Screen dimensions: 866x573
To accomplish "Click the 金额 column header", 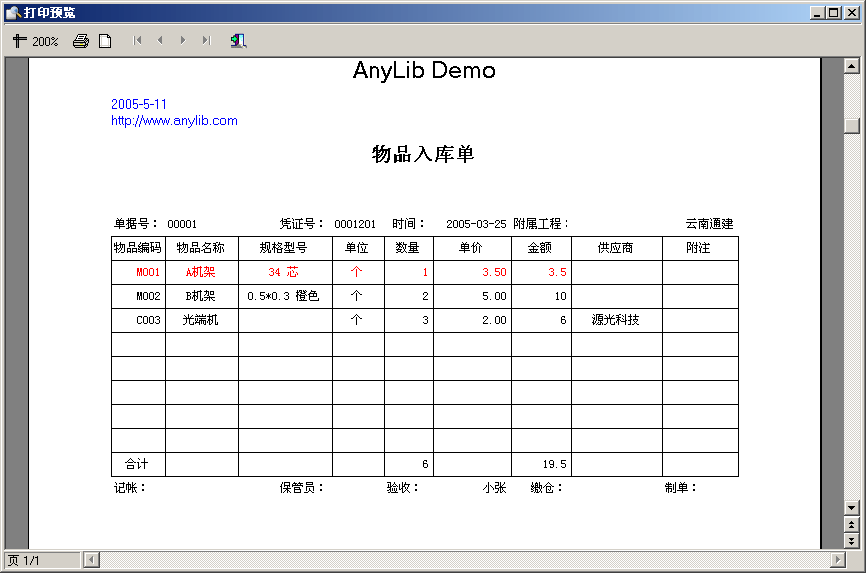I will (540, 248).
